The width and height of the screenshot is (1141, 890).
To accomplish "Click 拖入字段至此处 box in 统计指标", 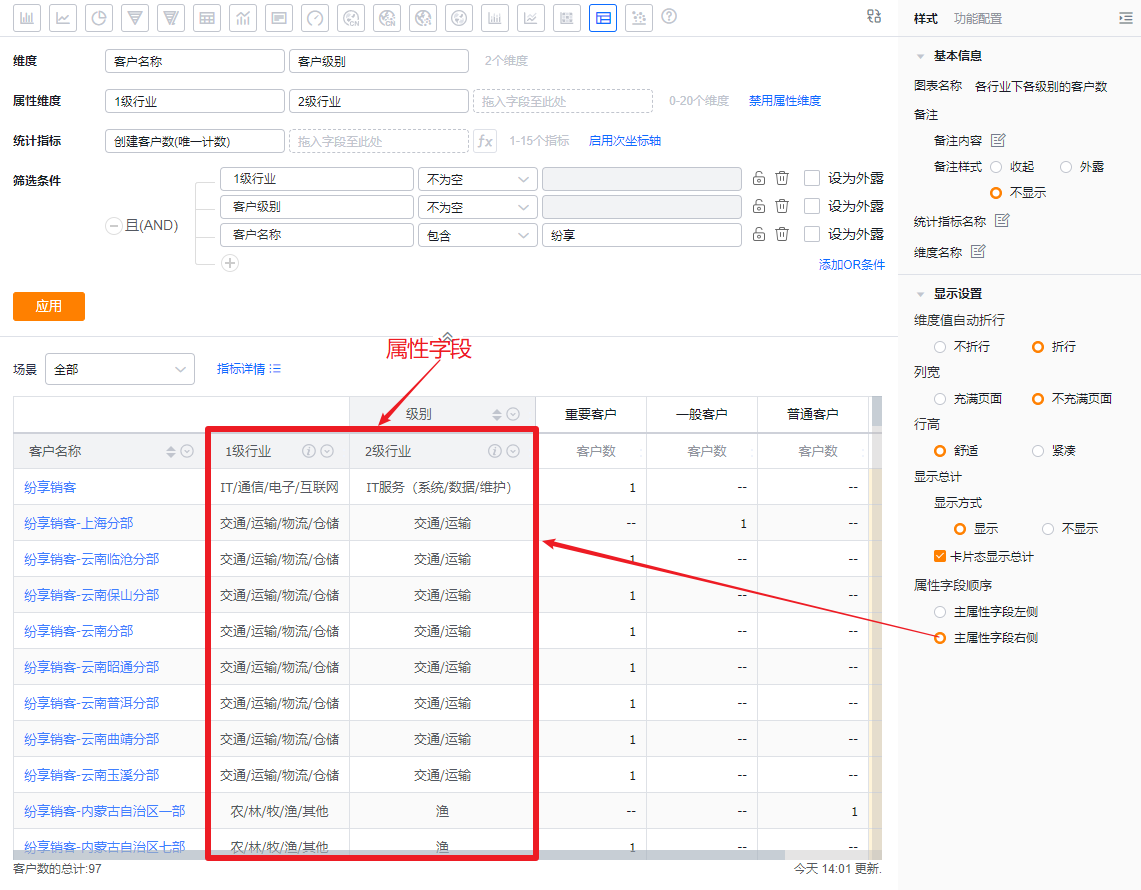I will tap(378, 141).
